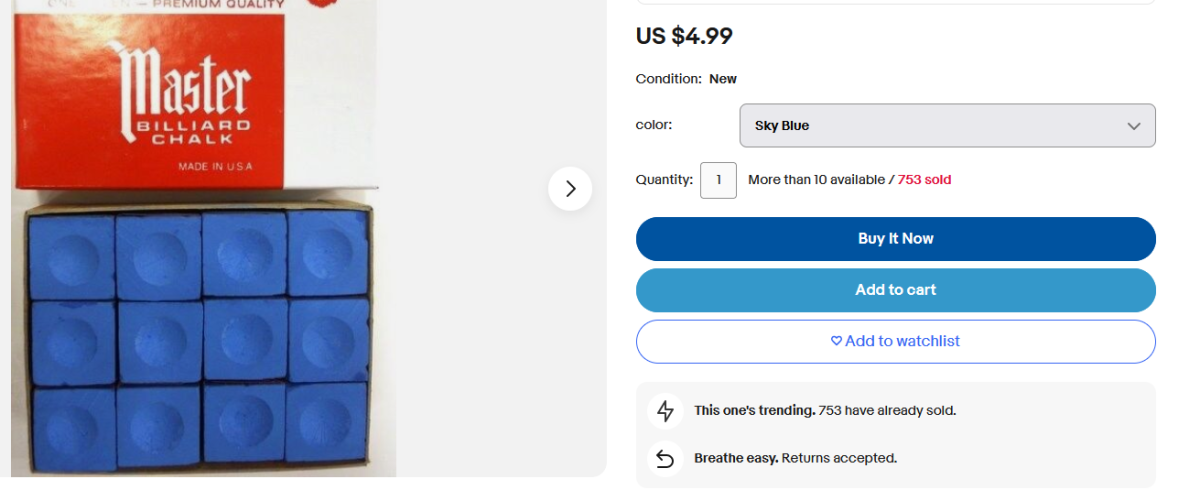Click the heart icon for watchlist
This screenshot has height=490, width=1200.
[836, 341]
